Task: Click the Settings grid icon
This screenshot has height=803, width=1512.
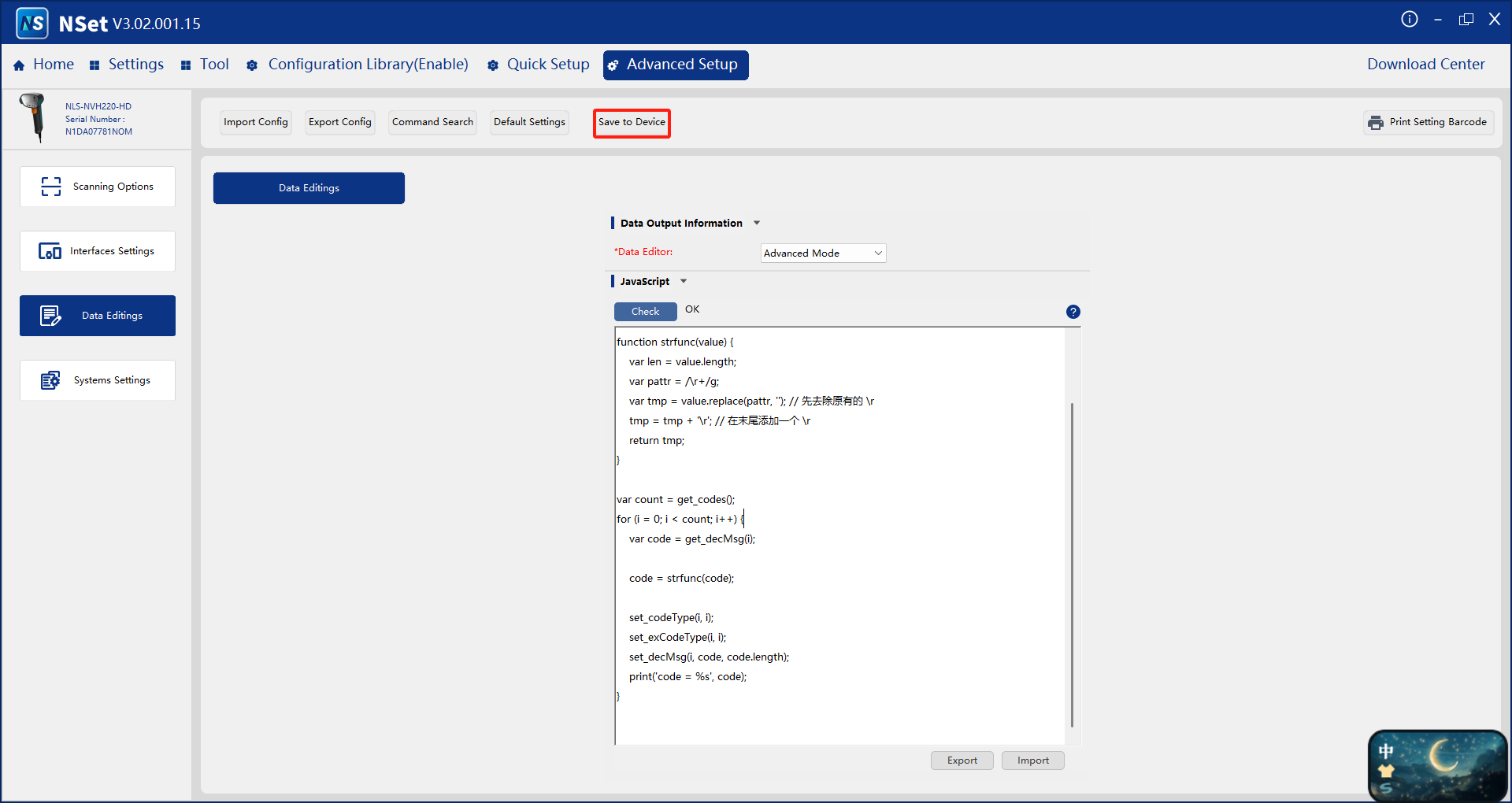Action: tap(94, 65)
